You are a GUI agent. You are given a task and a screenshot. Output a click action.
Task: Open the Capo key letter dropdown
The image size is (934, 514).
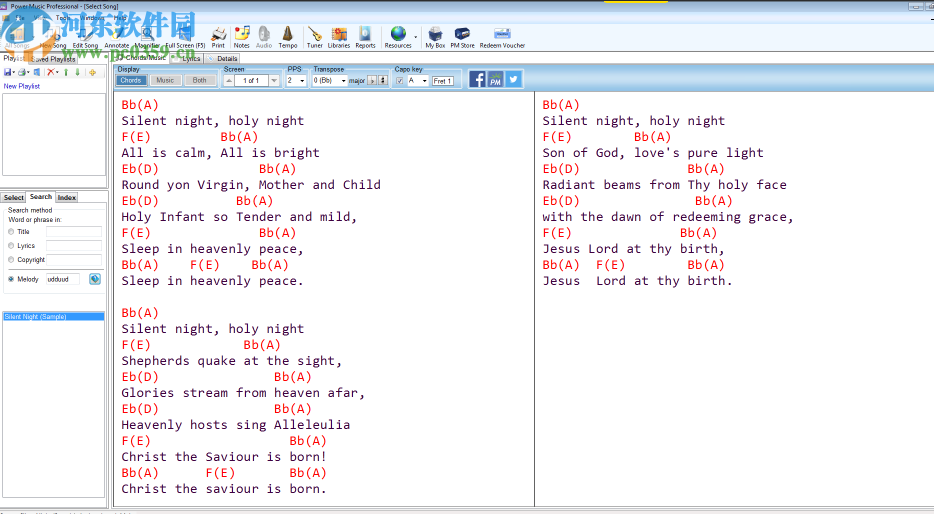point(424,81)
